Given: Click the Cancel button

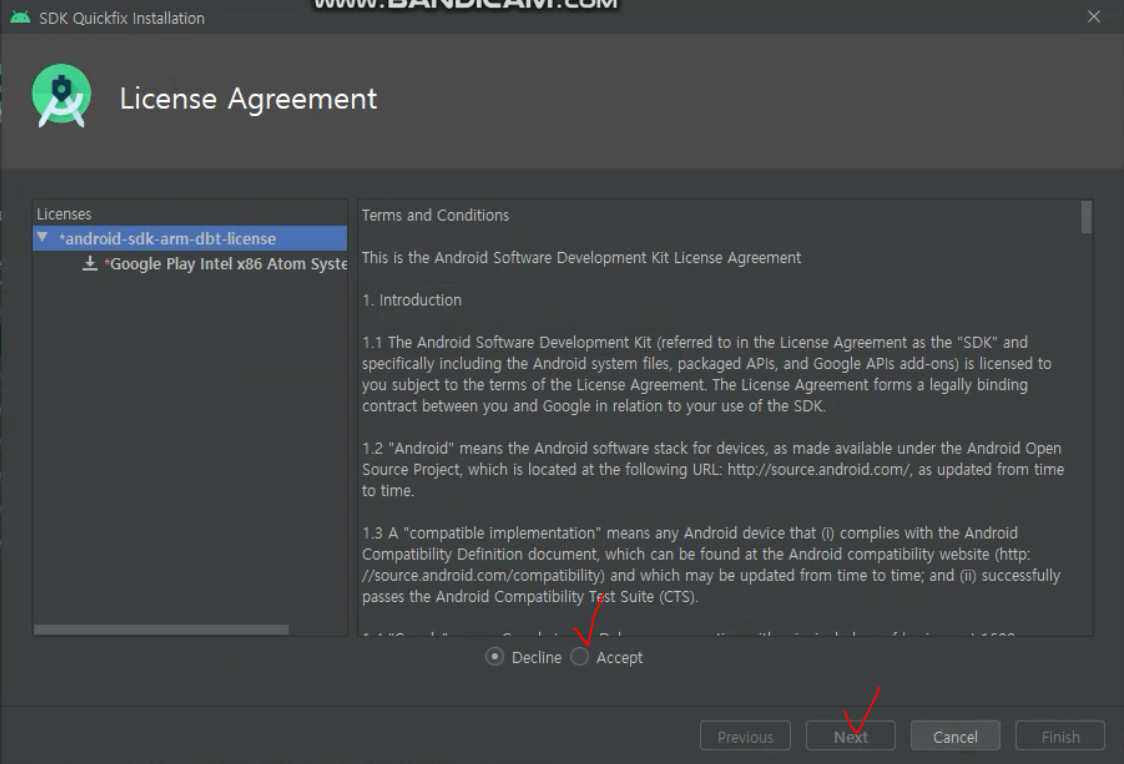Looking at the screenshot, I should pos(955,736).
